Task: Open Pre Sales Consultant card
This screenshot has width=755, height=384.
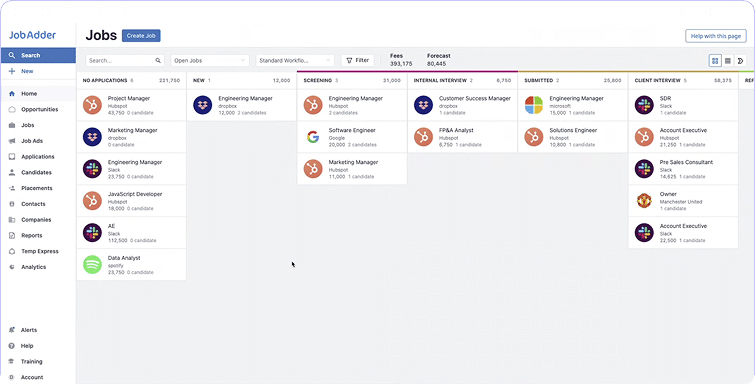Action: click(683, 169)
